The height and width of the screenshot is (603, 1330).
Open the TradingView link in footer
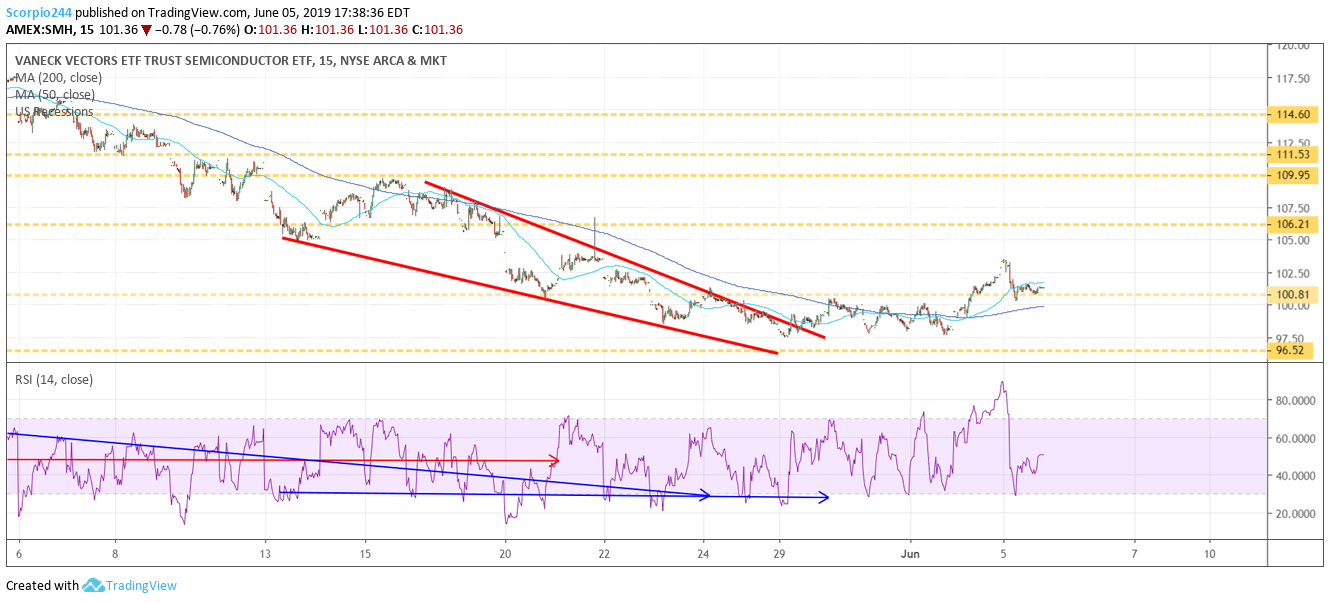tap(142, 586)
